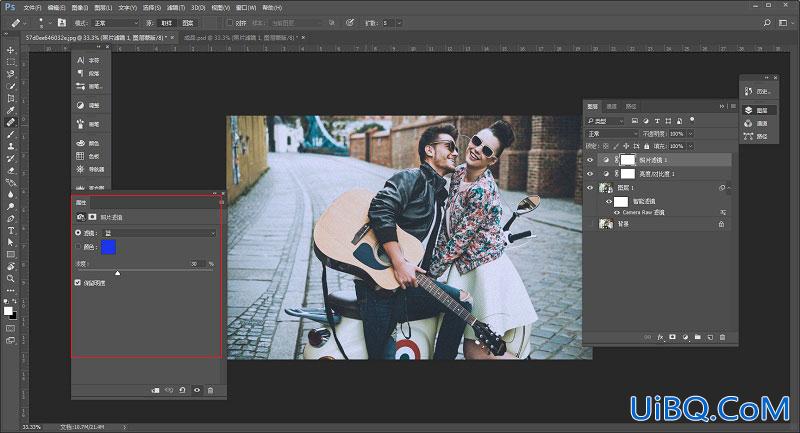800x433 pixels.
Task: Click the blue photo filter color swatch
Action: pyautogui.click(x=108, y=247)
